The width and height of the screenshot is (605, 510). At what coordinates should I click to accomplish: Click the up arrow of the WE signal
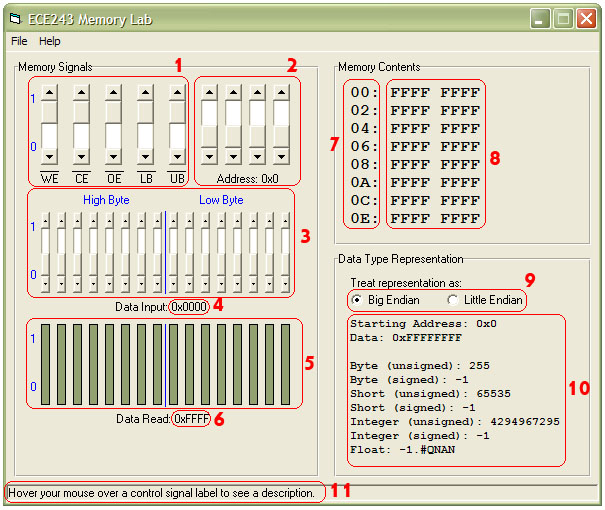tap(49, 93)
